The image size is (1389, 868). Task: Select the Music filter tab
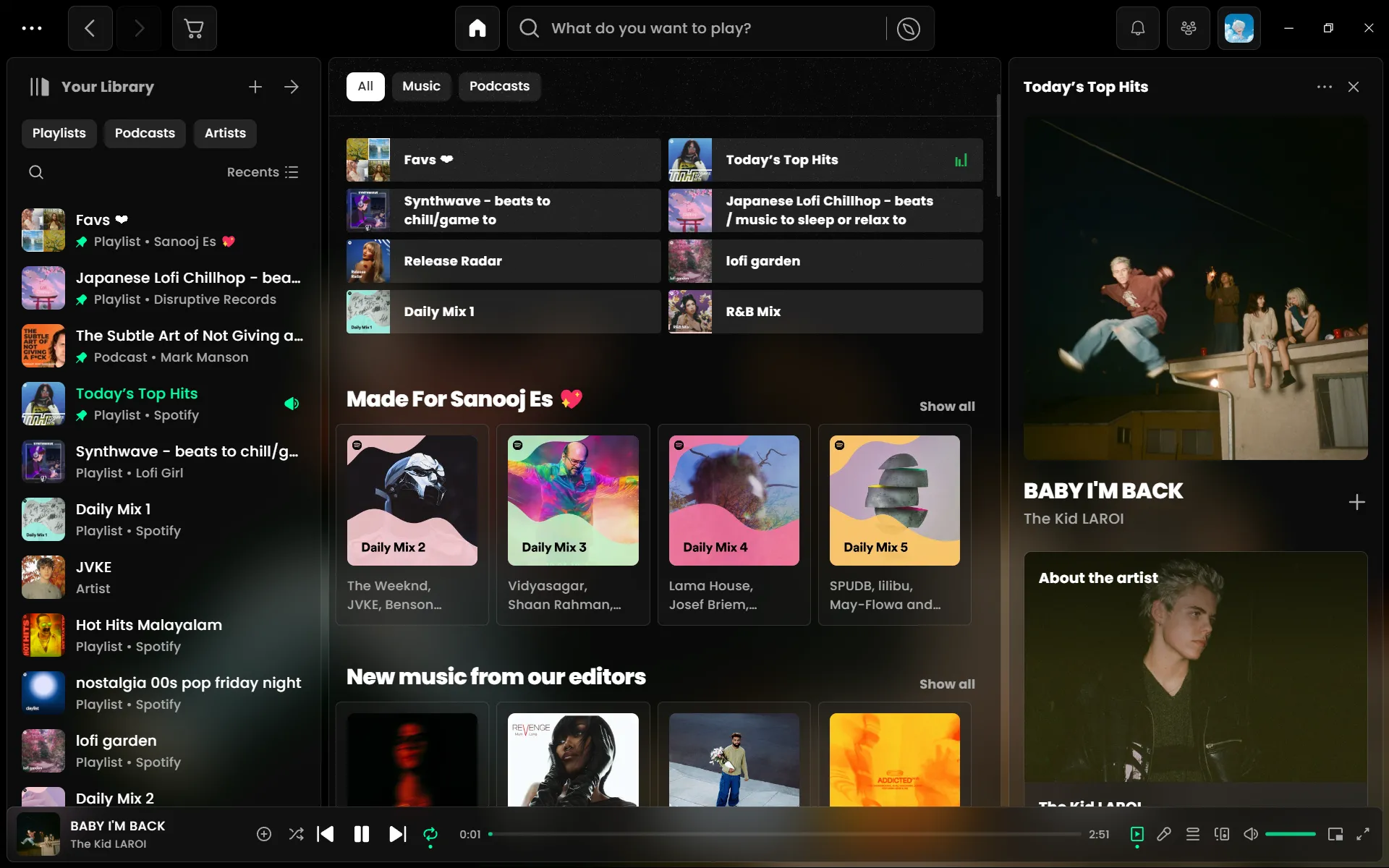(421, 86)
